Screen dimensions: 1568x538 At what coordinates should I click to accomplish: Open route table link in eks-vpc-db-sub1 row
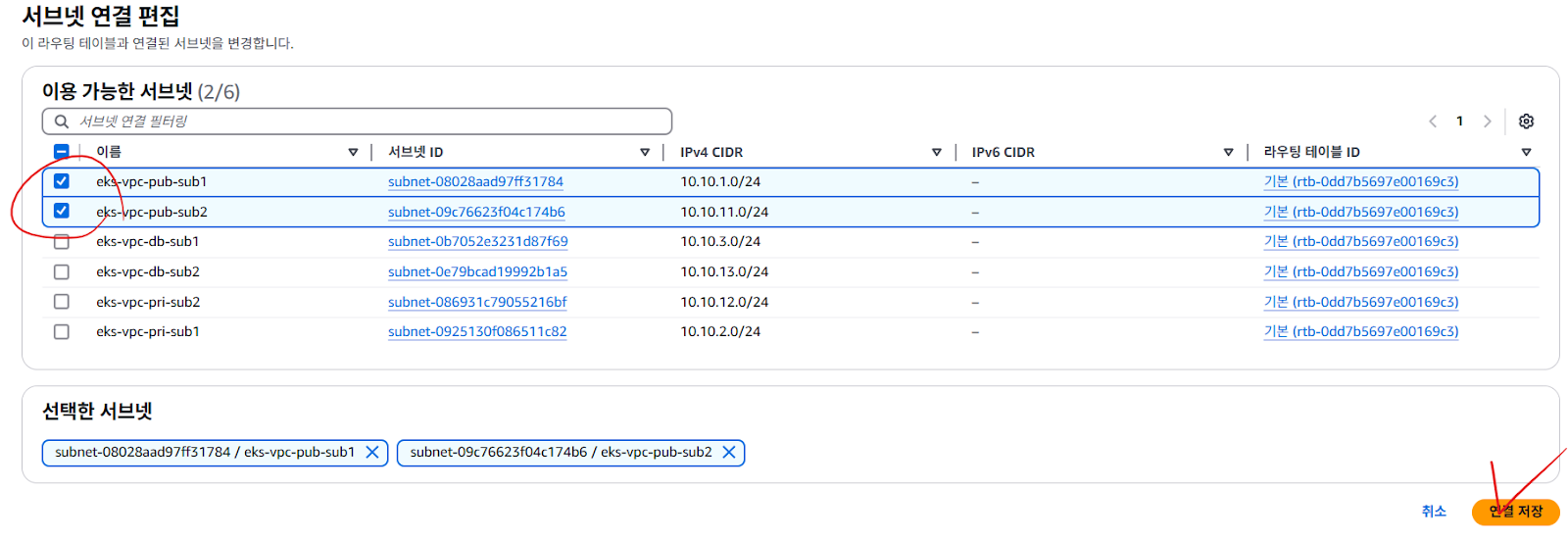(1361, 241)
